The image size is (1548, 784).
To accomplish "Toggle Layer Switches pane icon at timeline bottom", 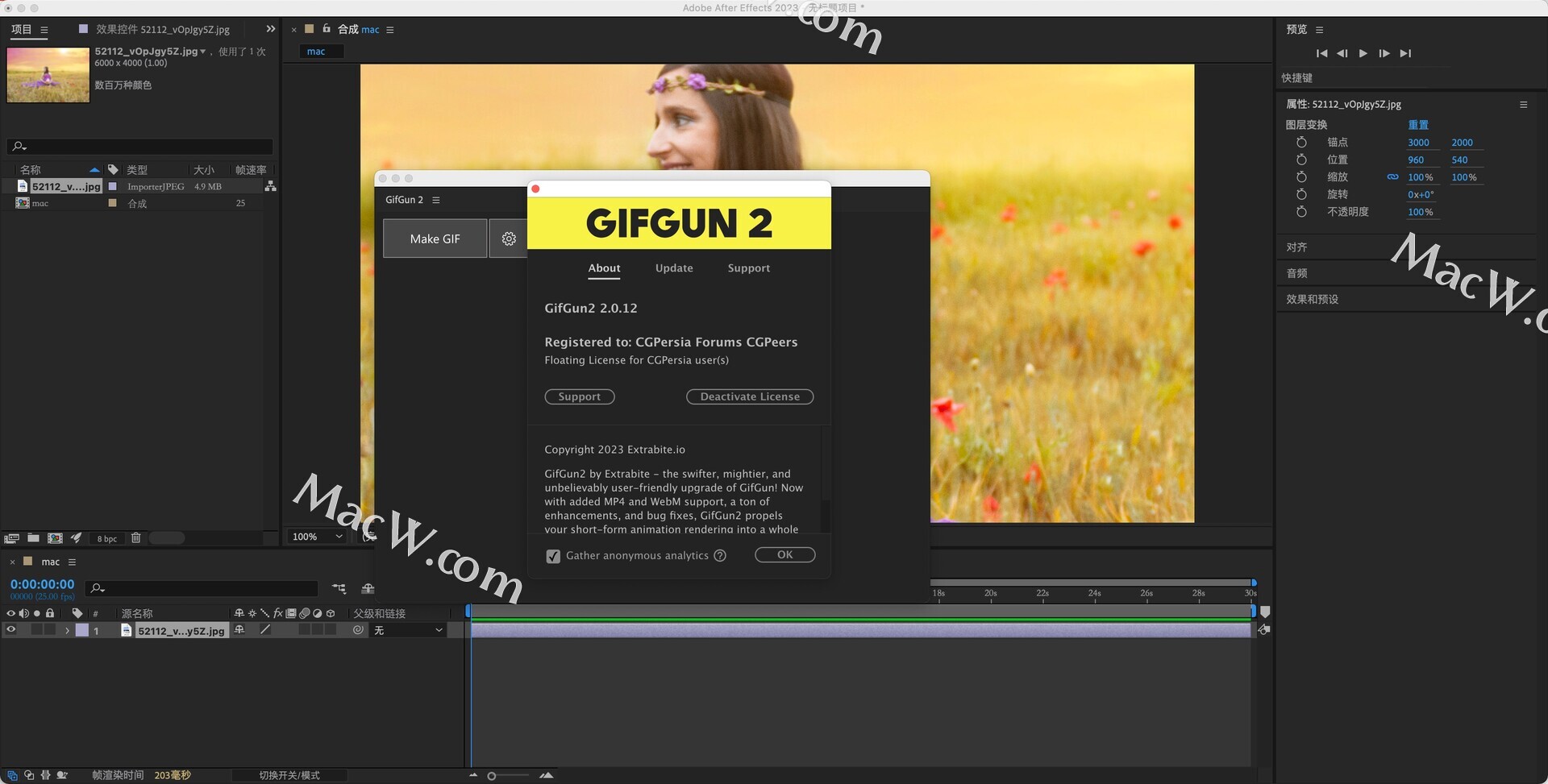I will coord(12,775).
